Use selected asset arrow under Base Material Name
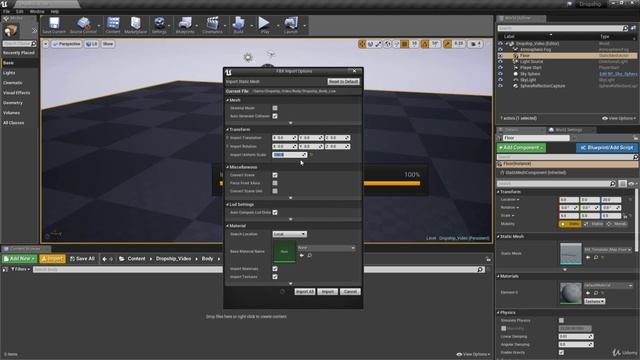 pyautogui.click(x=302, y=256)
